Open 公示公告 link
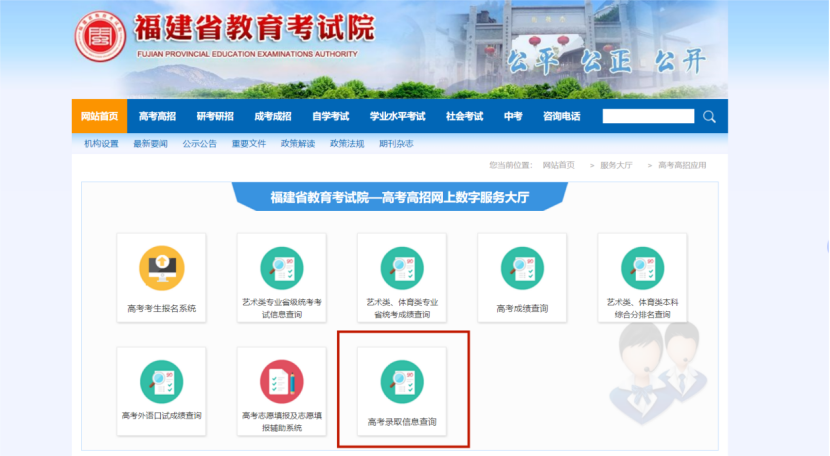This screenshot has width=830, height=456. (200, 144)
